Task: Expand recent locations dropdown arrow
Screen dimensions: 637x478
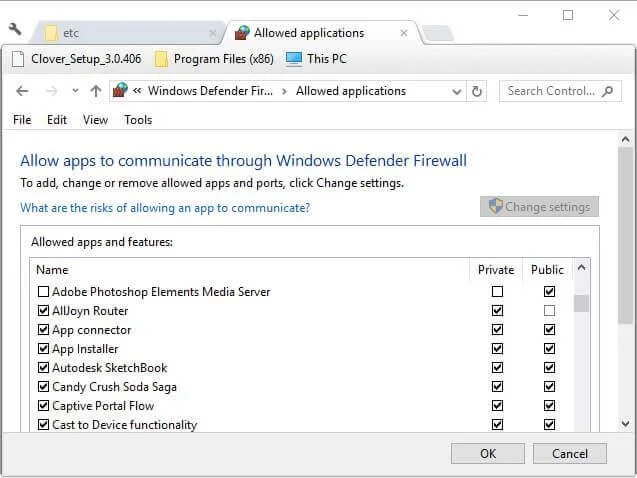Action: [x=75, y=91]
